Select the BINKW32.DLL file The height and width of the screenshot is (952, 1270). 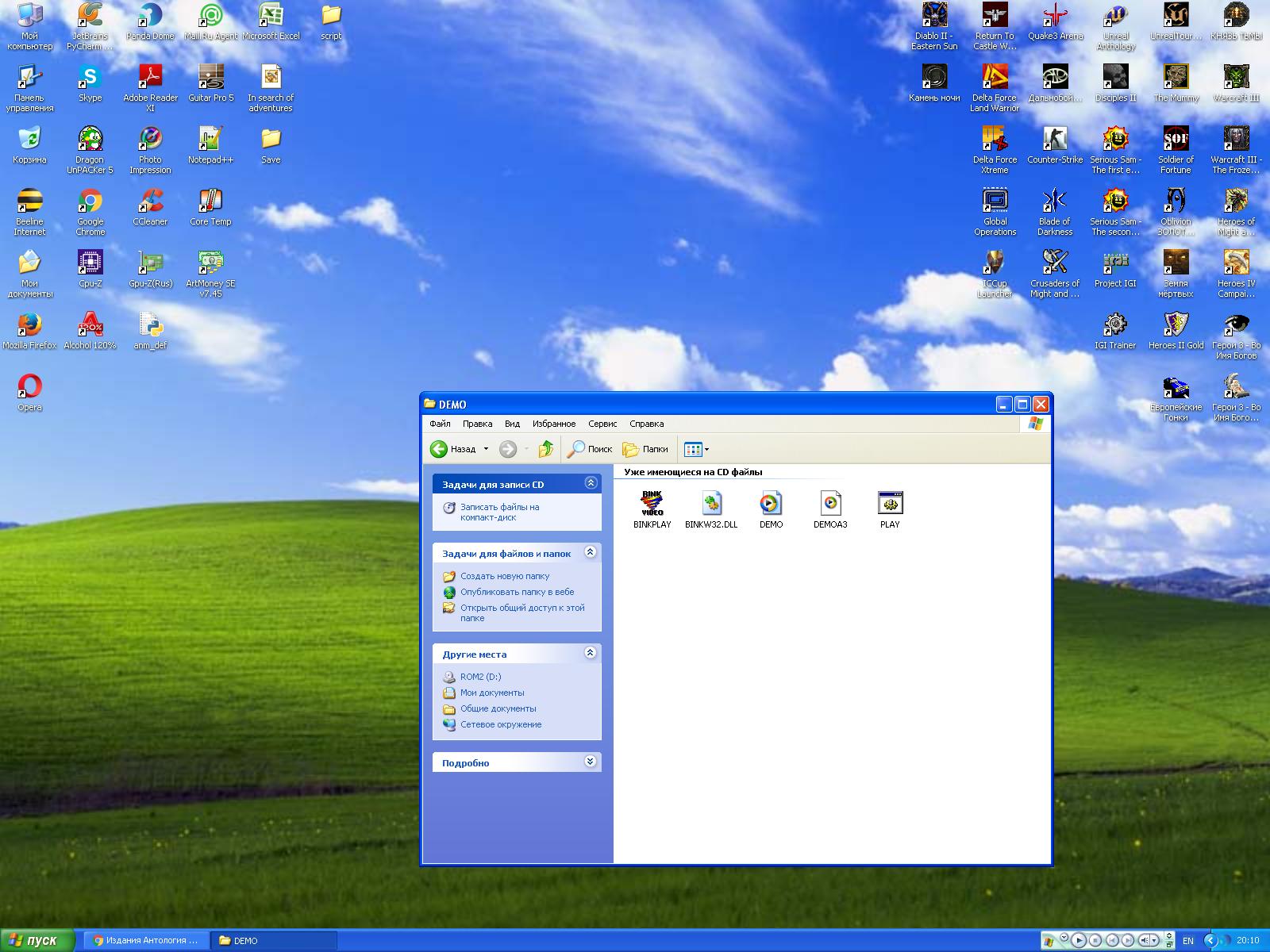pos(711,503)
